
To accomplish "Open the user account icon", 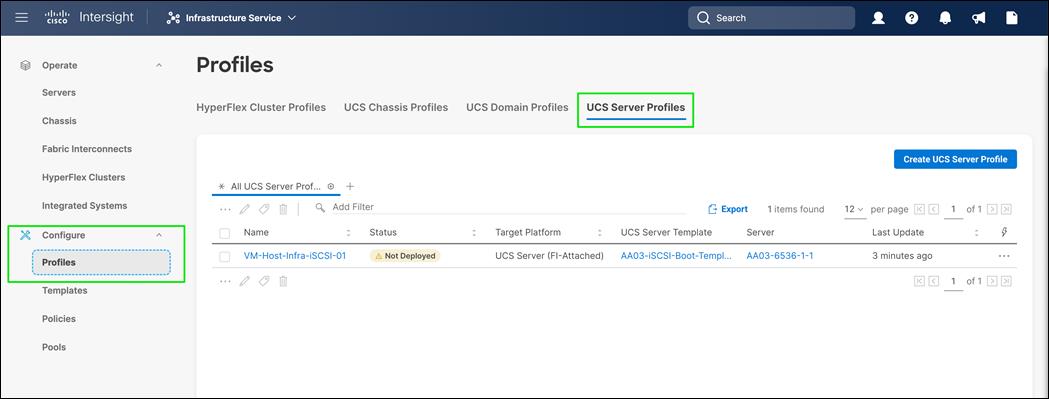I will pos(878,18).
